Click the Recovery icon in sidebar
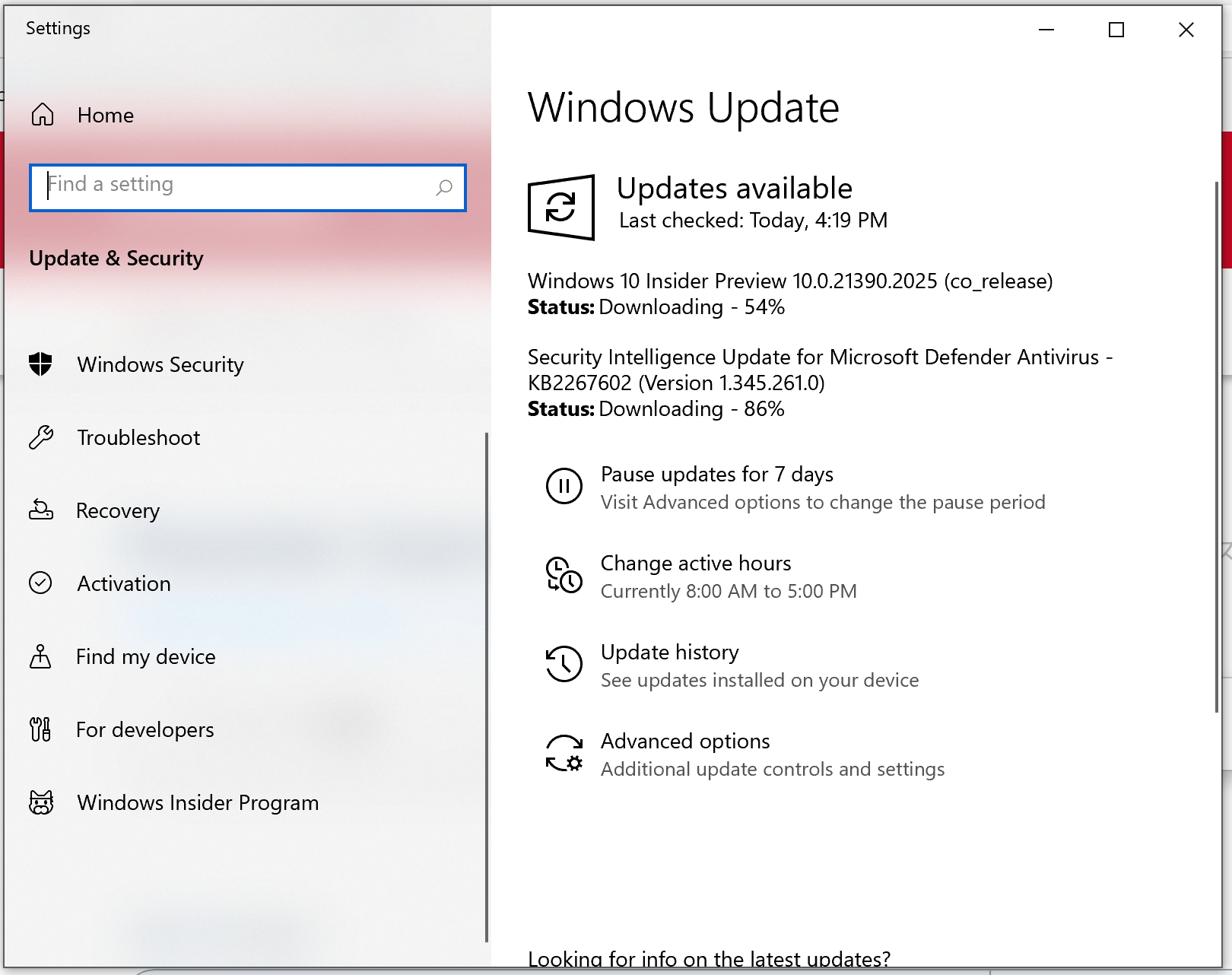Viewport: 1232px width, 975px height. pos(40,510)
